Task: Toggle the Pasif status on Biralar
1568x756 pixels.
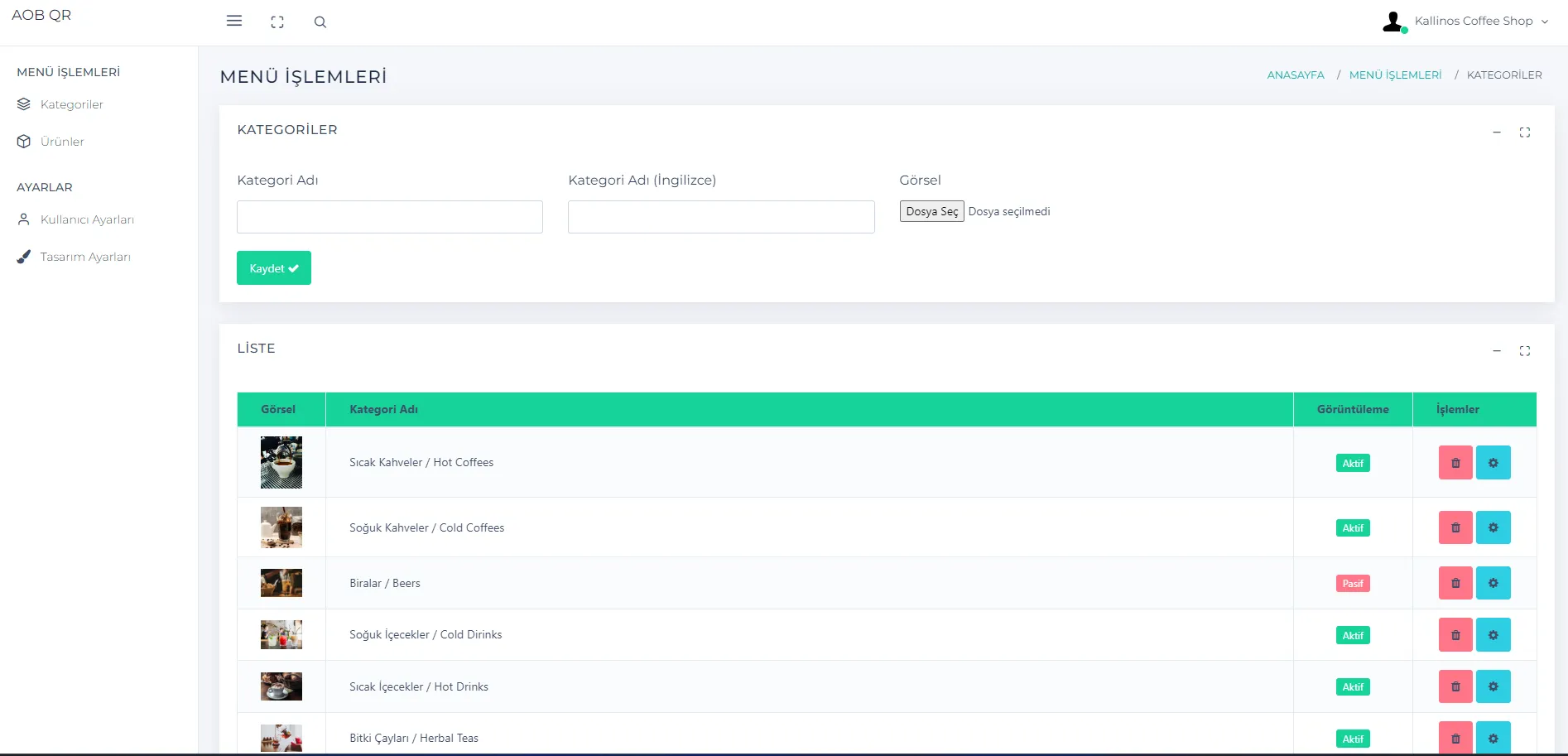Action: pyautogui.click(x=1353, y=584)
